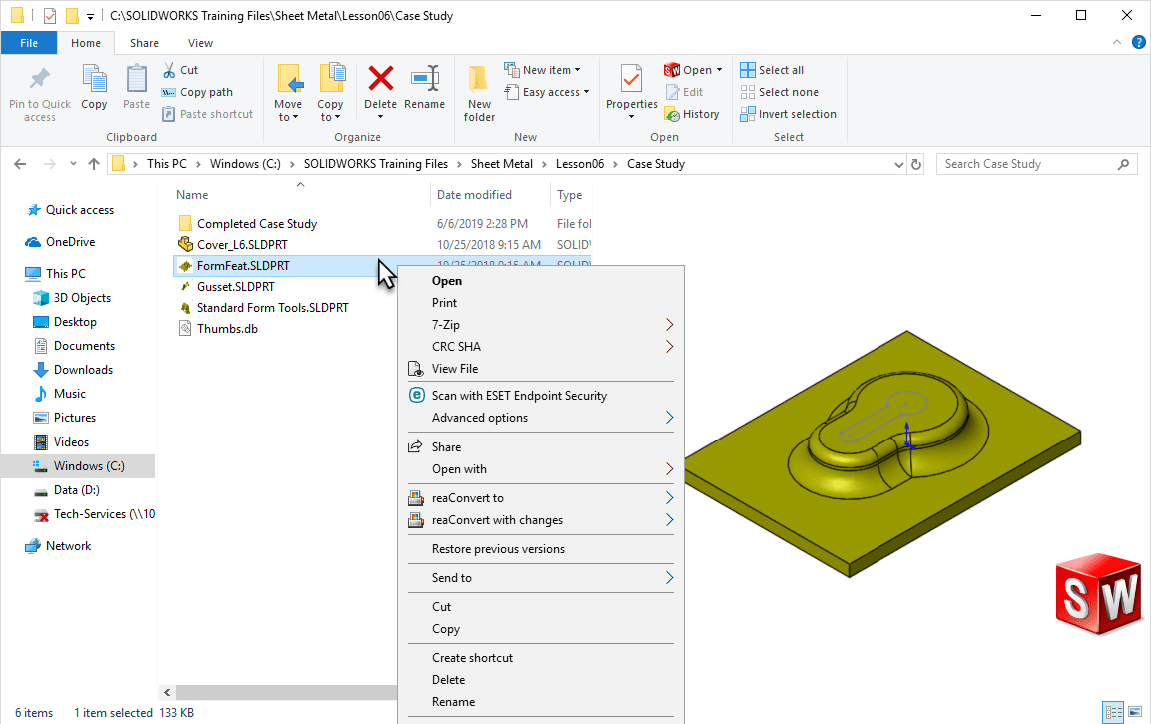This screenshot has width=1151, height=724.
Task: Open Recent locations dropdown arrow
Action: click(x=73, y=164)
